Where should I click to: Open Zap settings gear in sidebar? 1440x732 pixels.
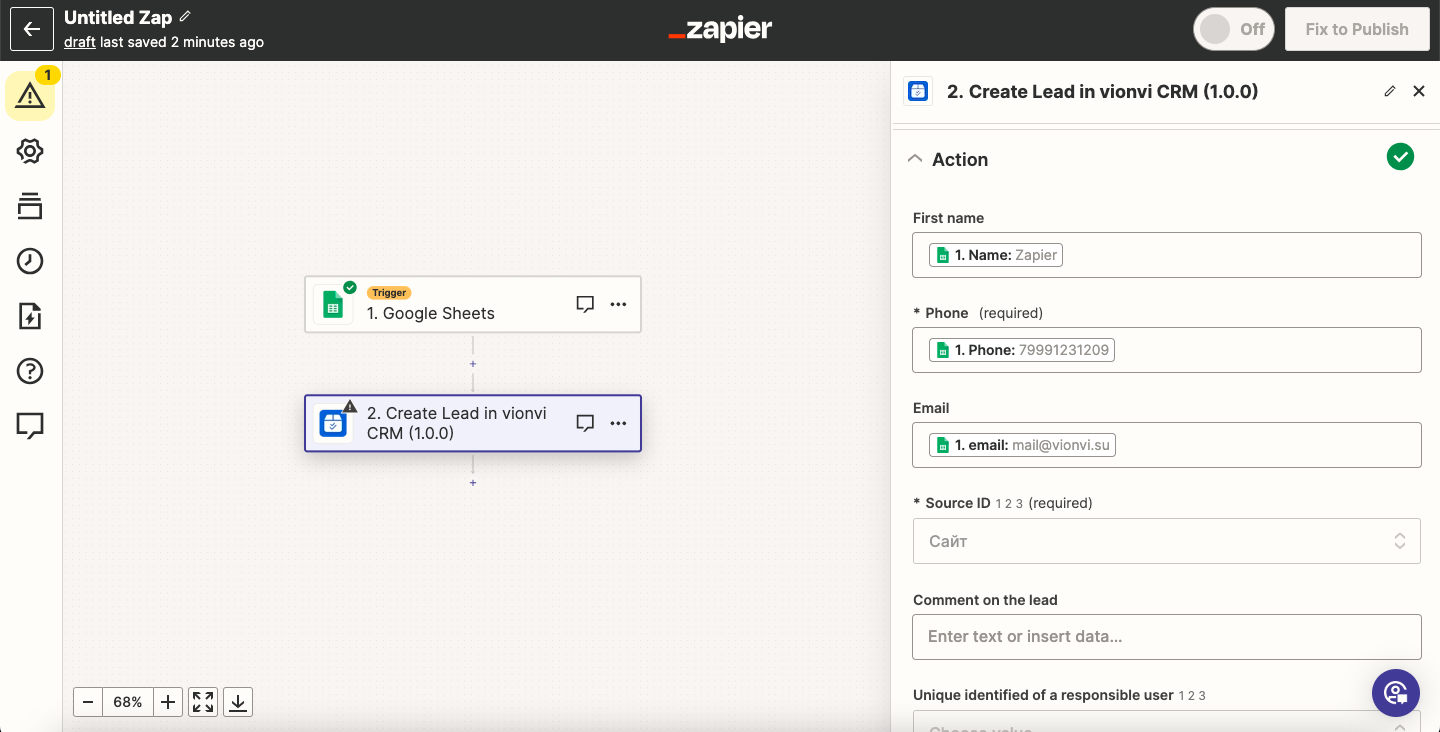point(30,151)
